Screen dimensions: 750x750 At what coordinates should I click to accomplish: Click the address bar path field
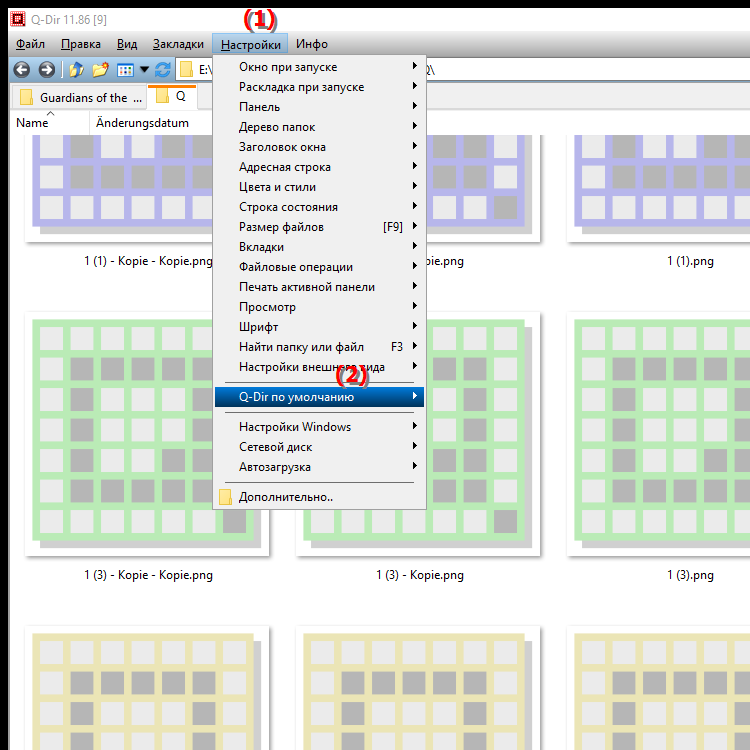tap(588, 70)
